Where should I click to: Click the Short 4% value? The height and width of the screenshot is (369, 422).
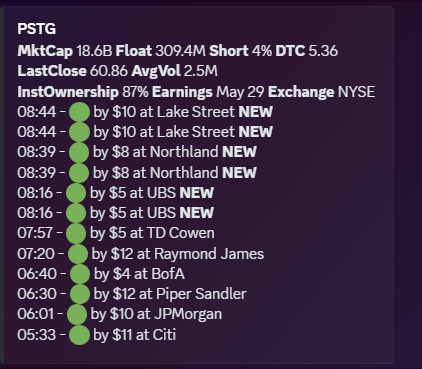click(x=262, y=51)
